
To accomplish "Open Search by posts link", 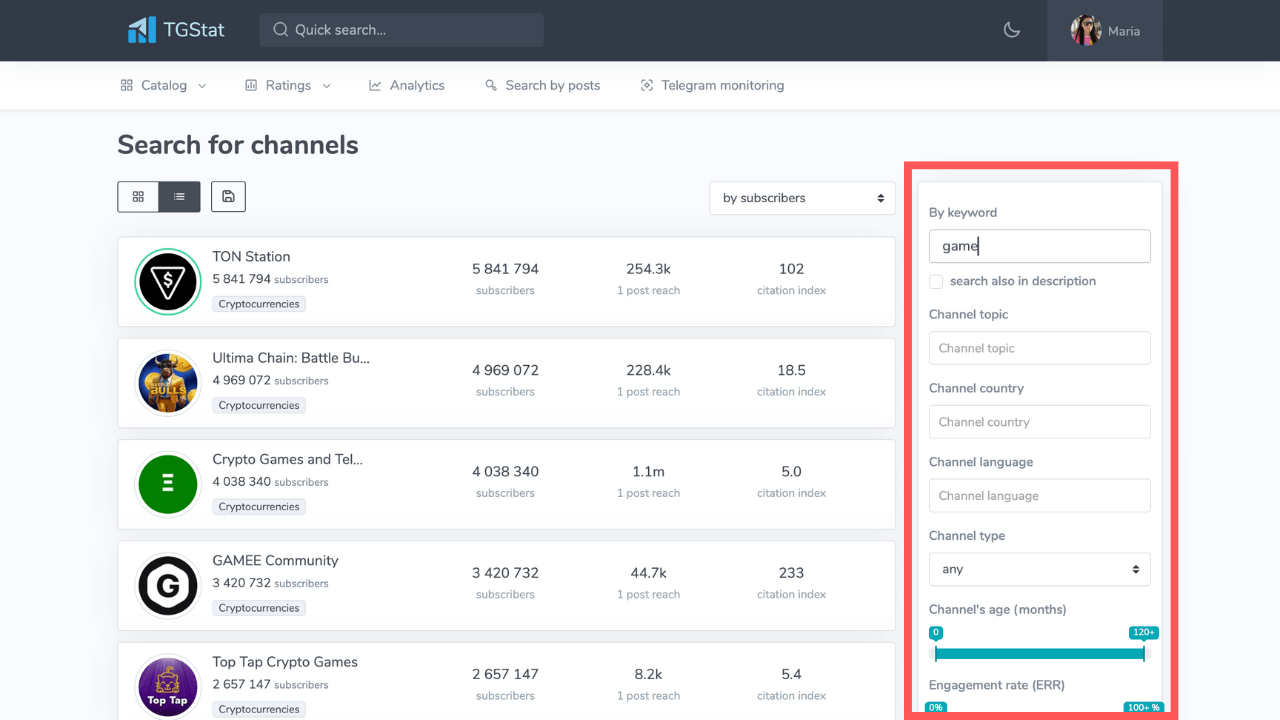I will [543, 86].
